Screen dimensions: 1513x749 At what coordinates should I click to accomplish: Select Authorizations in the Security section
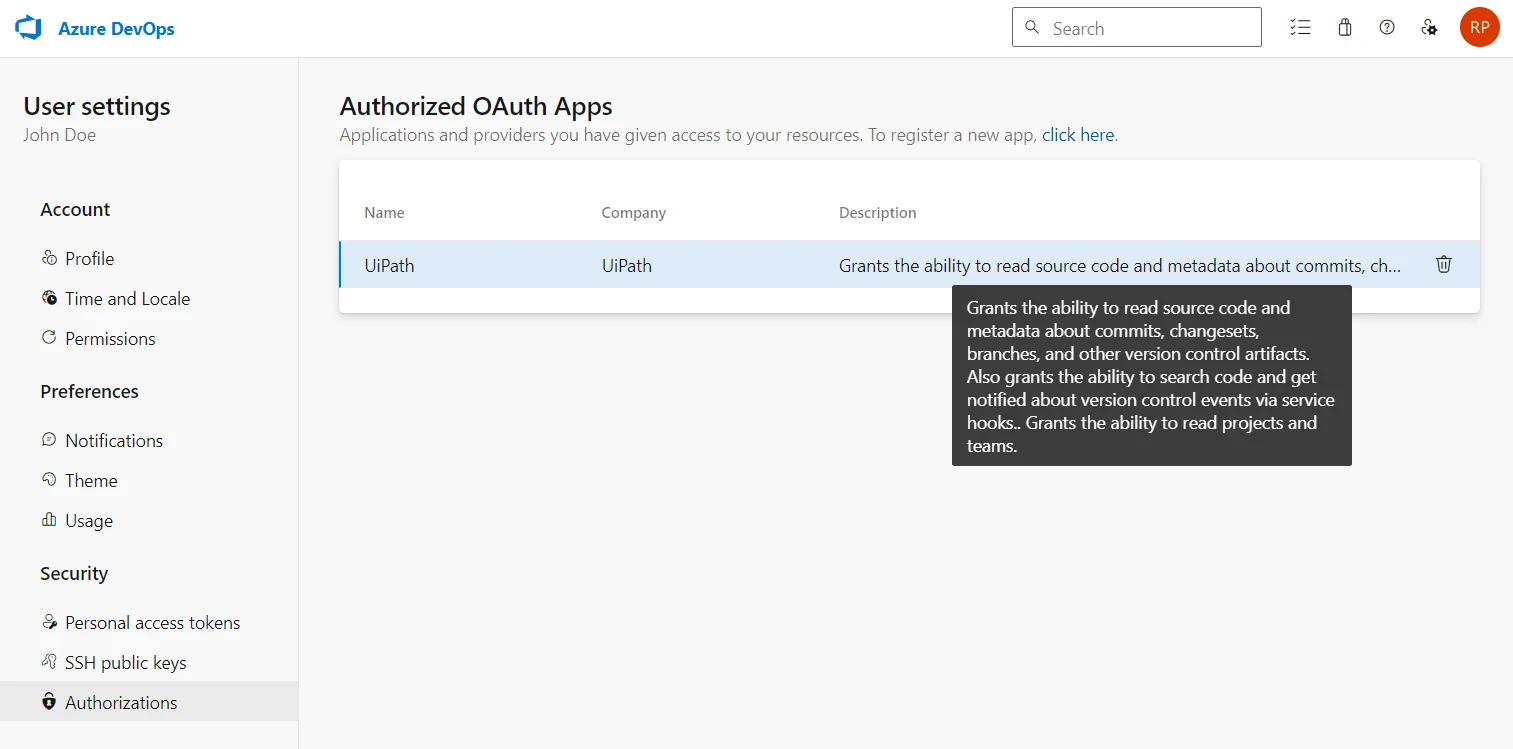tap(122, 701)
